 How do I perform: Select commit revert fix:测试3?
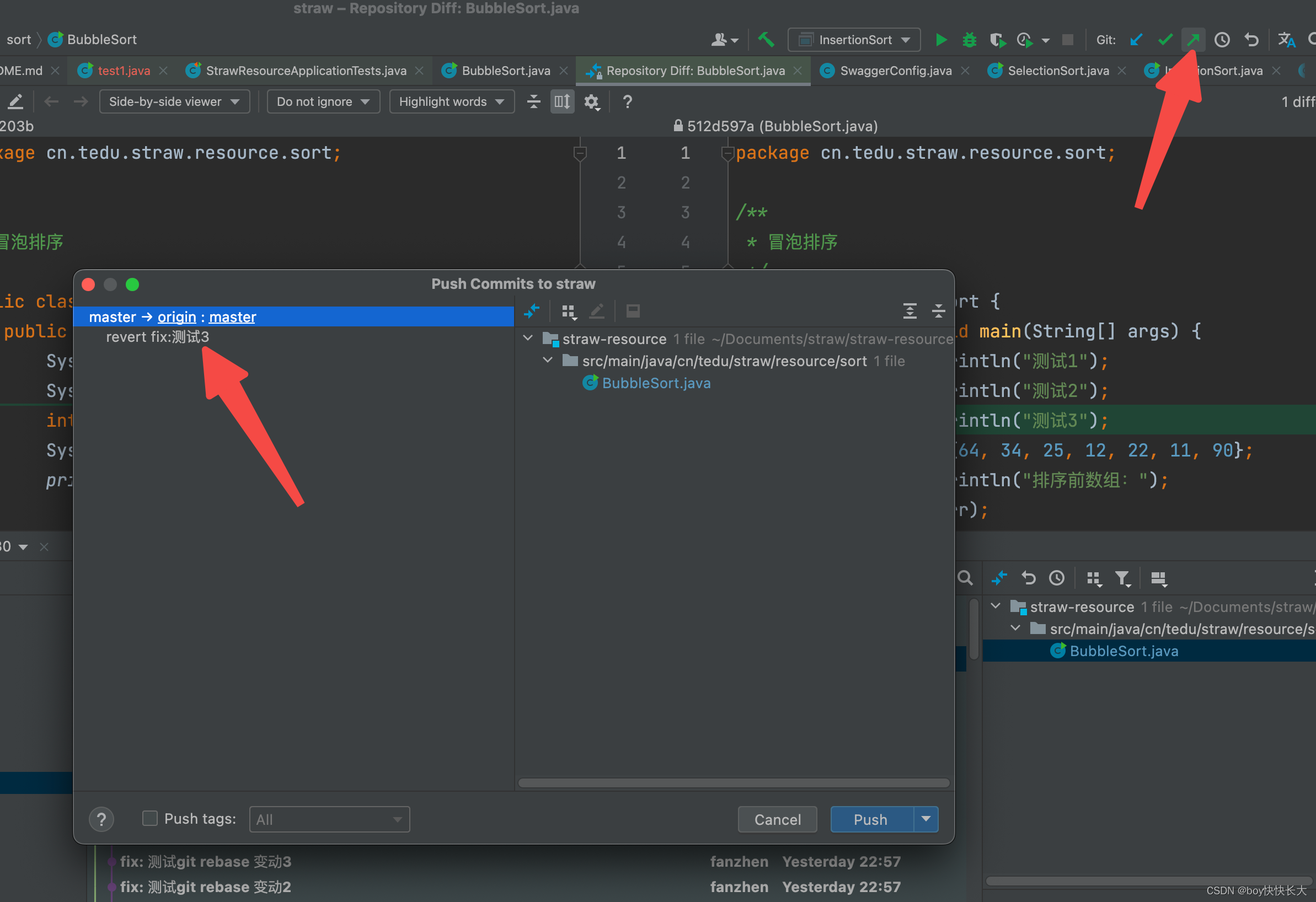[157, 337]
